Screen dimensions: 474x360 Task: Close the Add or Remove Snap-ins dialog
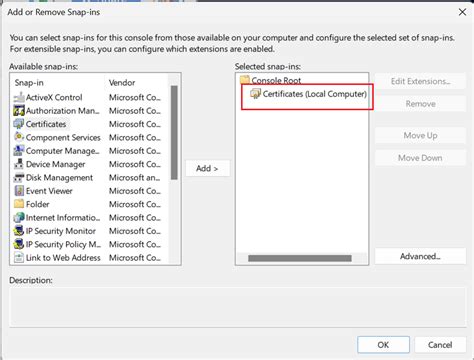coord(462,12)
